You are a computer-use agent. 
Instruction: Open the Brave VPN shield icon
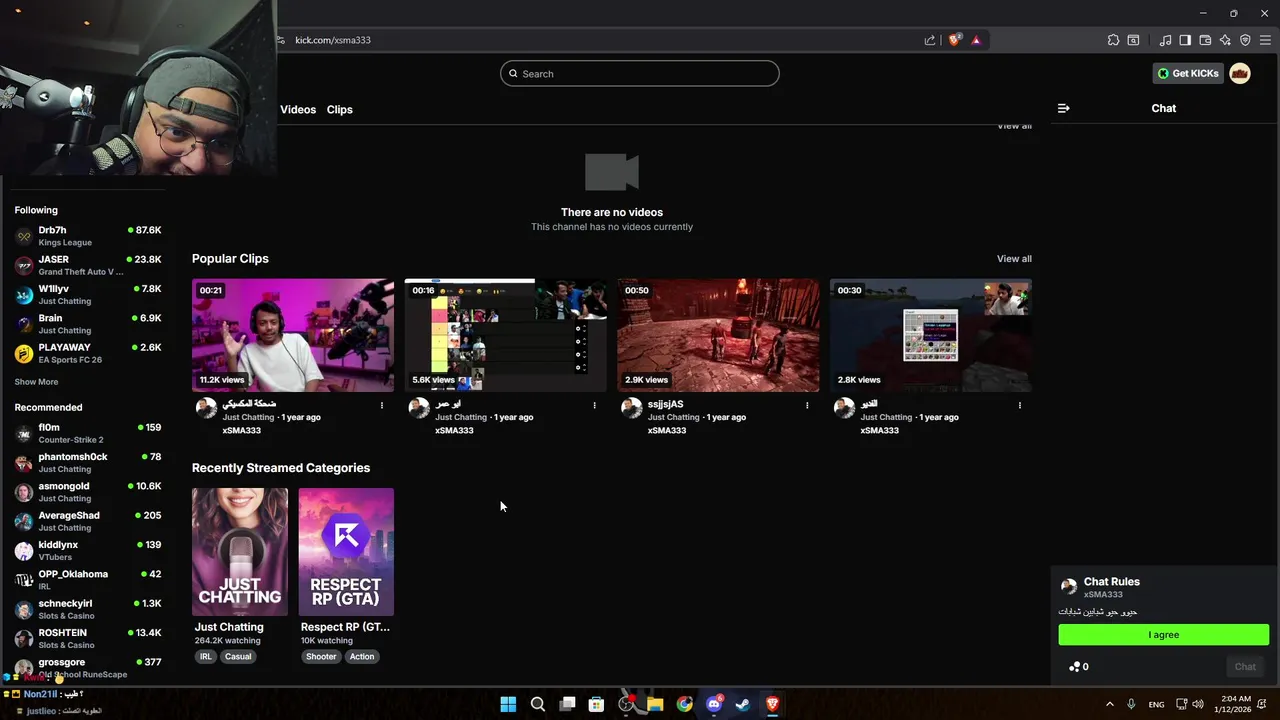(x=1245, y=40)
